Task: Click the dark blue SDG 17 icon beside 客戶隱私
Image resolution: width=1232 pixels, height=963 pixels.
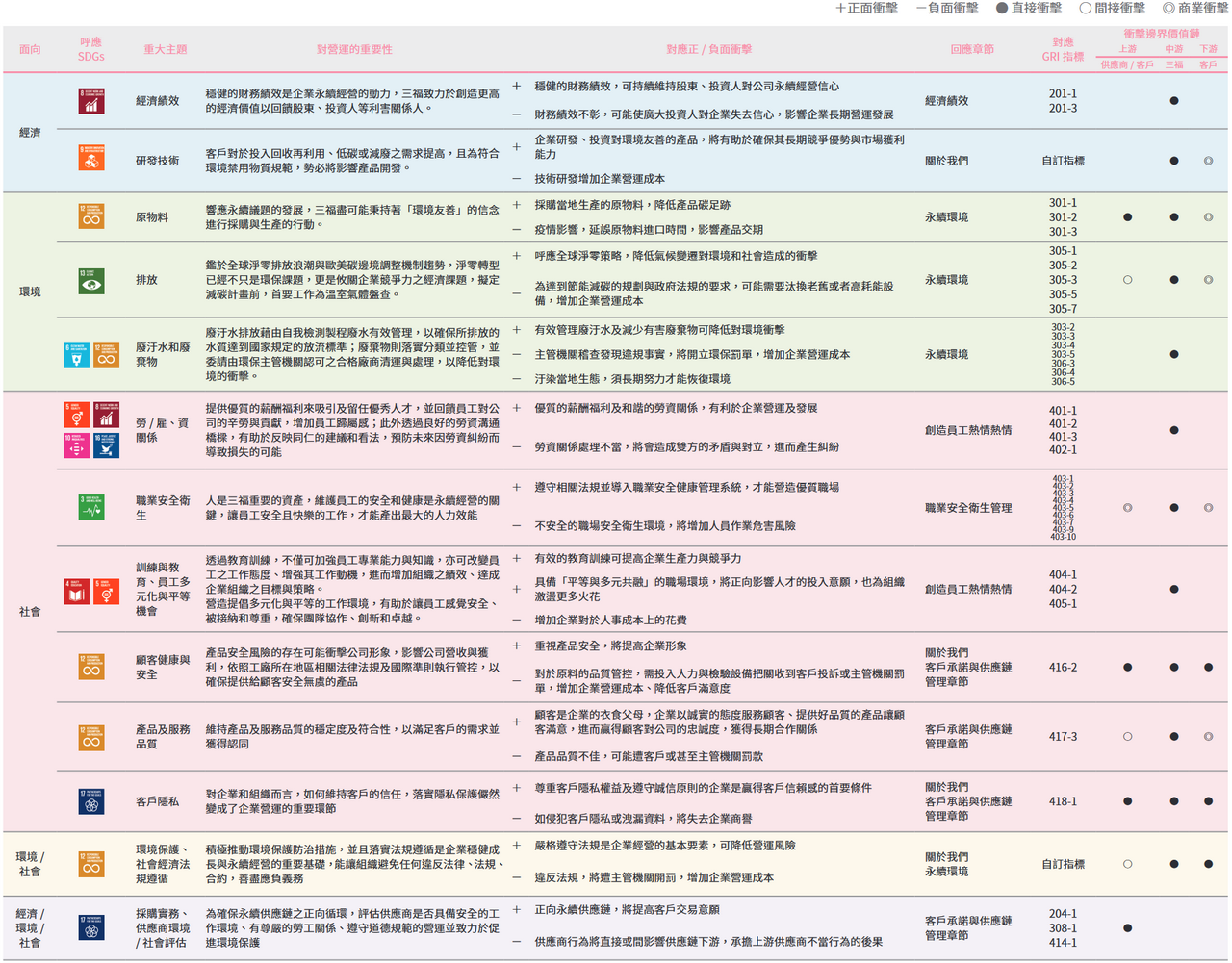Action: 91,800
